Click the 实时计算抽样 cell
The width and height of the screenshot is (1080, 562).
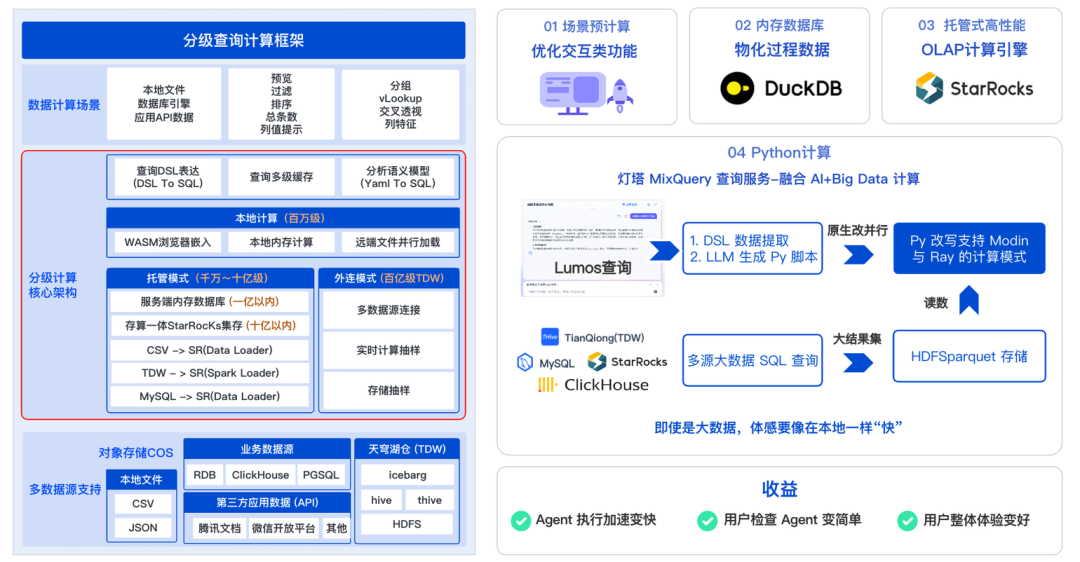pyautogui.click(x=388, y=350)
